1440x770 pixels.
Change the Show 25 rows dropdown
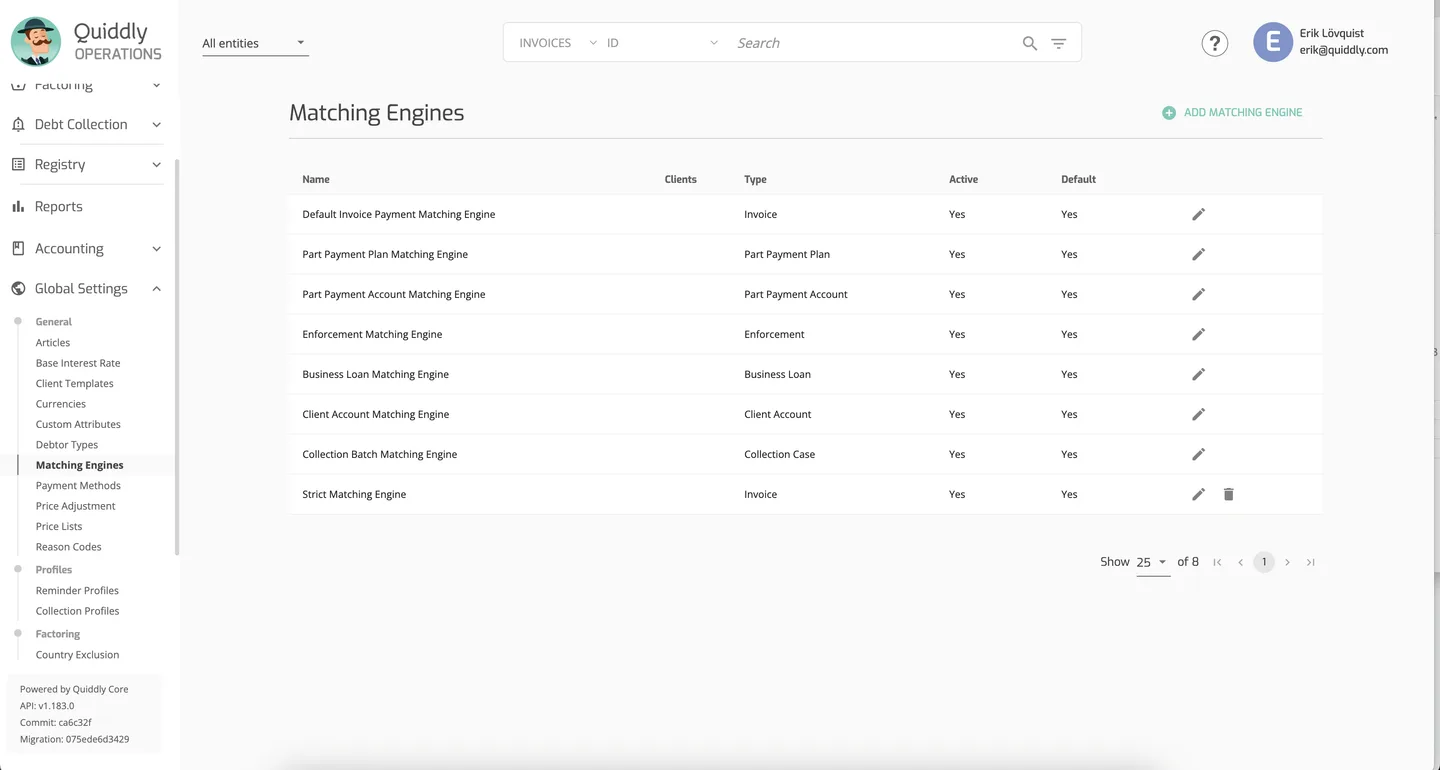coord(1153,562)
